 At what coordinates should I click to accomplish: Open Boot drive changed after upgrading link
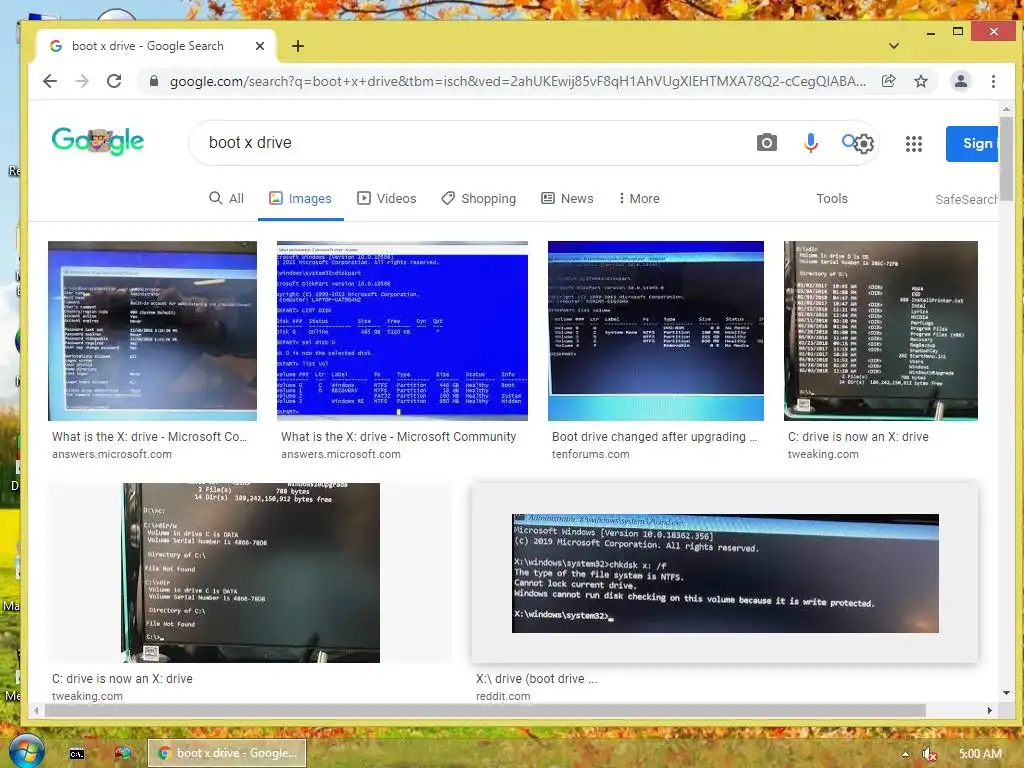(654, 437)
